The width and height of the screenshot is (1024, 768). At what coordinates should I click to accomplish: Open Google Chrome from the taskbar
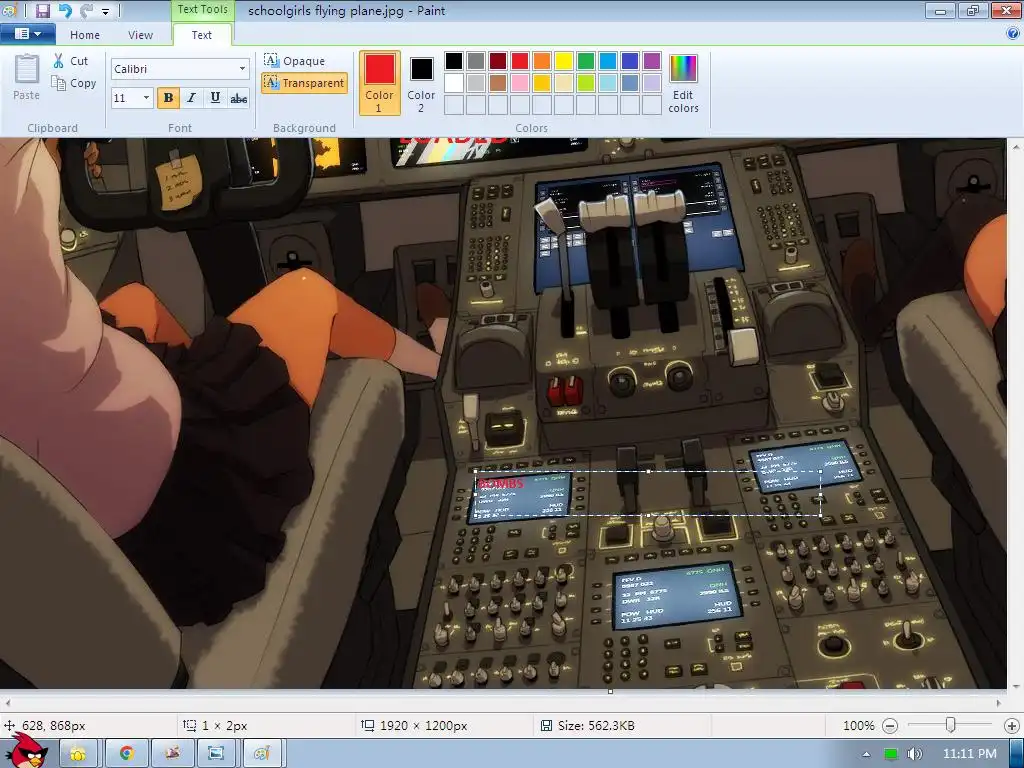[127, 754]
